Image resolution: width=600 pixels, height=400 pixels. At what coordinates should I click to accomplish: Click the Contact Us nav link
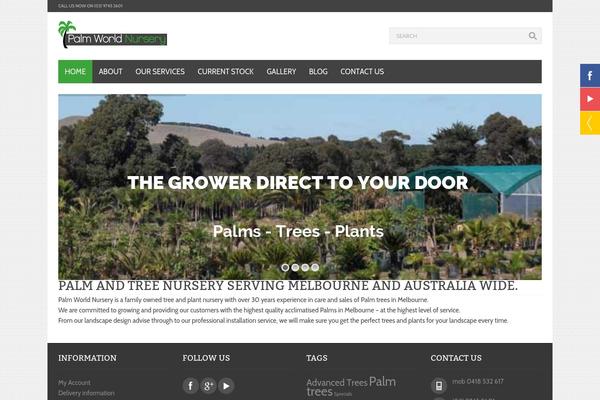[x=362, y=72]
